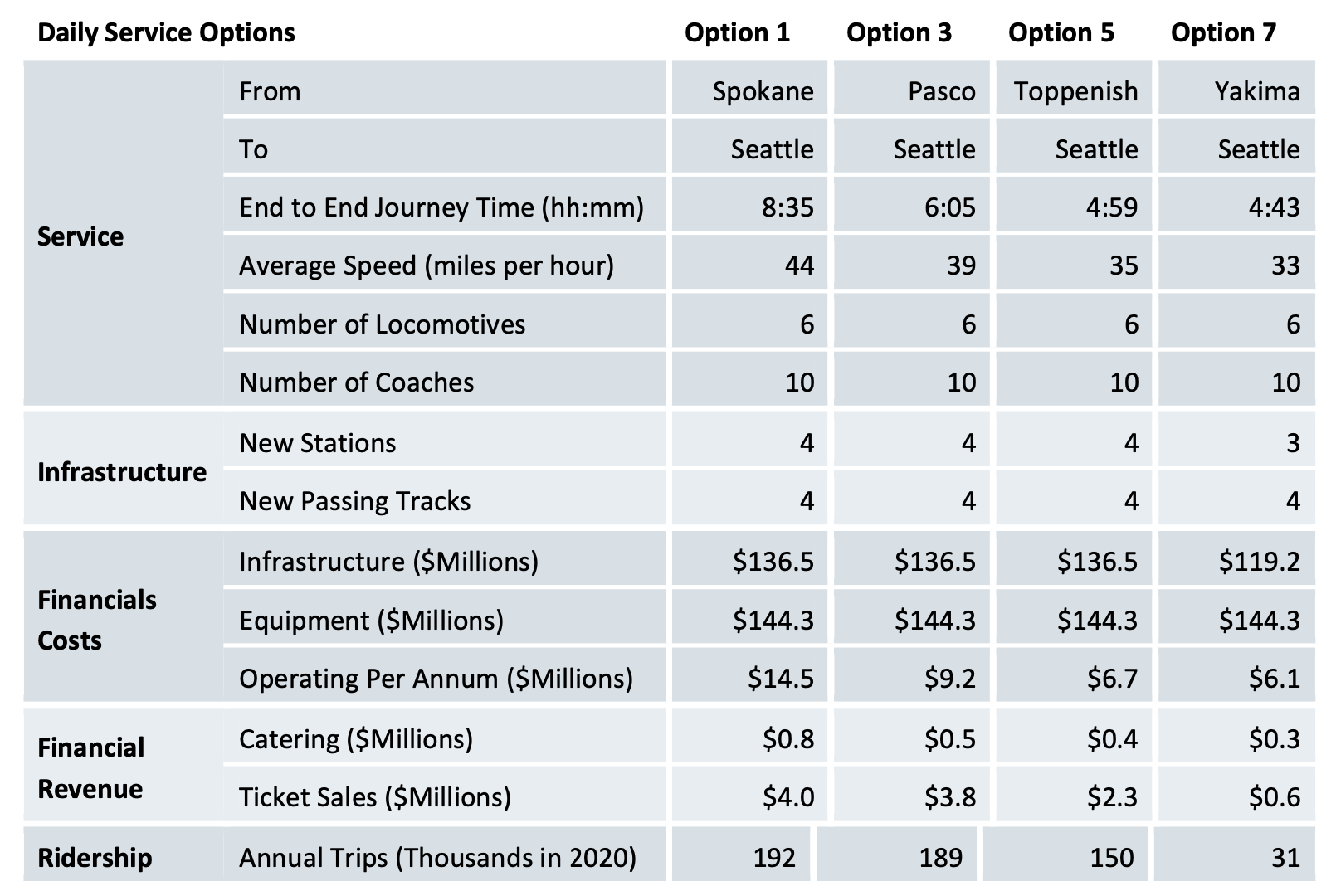Click the Yakima origin cell
This screenshot has height=896, width=1336.
[x=1257, y=90]
